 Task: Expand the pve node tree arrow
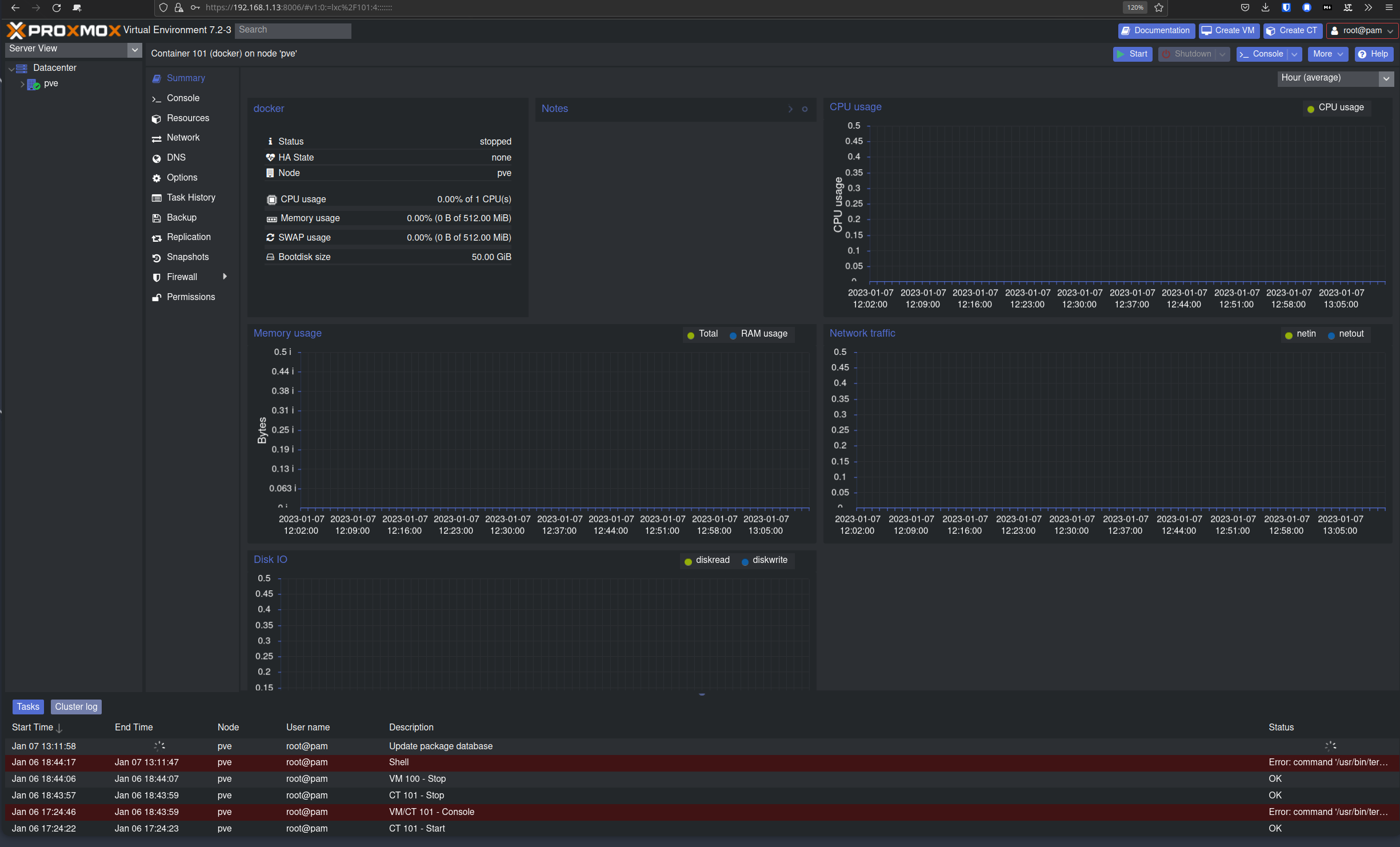(x=22, y=84)
